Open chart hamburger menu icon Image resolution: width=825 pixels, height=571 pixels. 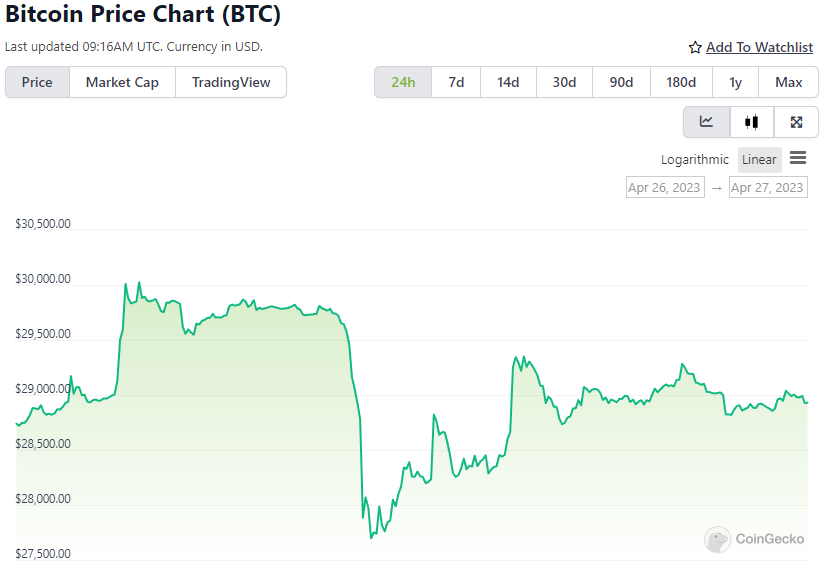click(798, 157)
